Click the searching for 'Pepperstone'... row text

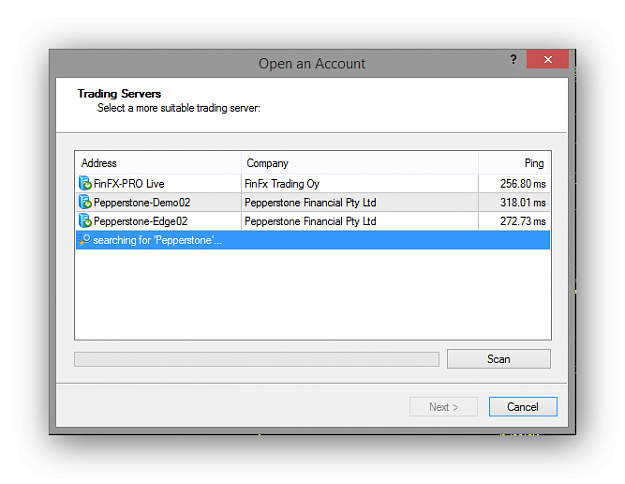[157, 240]
